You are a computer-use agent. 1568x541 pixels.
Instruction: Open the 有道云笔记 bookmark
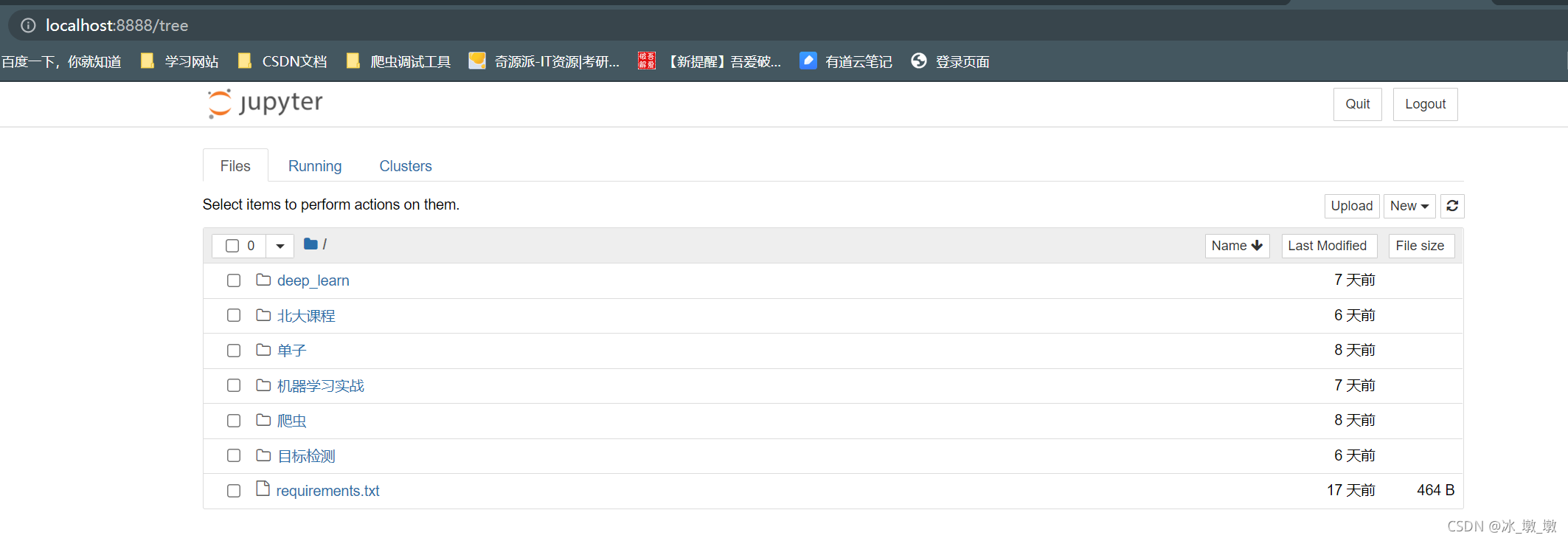846,61
